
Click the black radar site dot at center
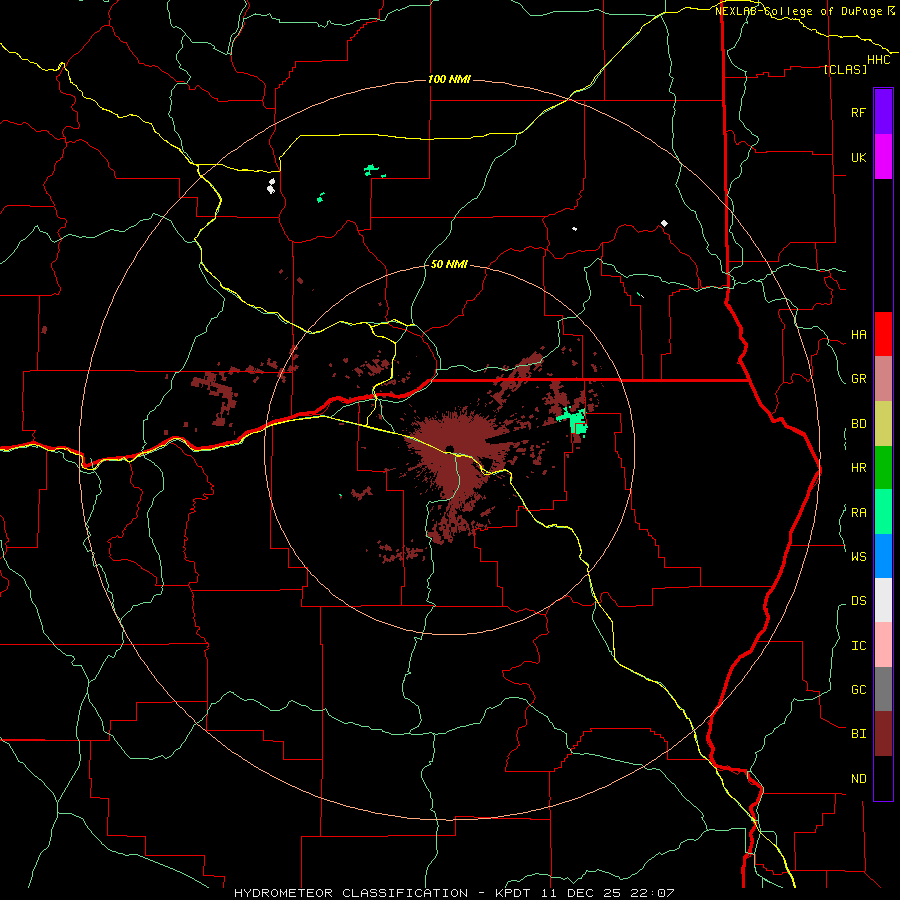449,449
